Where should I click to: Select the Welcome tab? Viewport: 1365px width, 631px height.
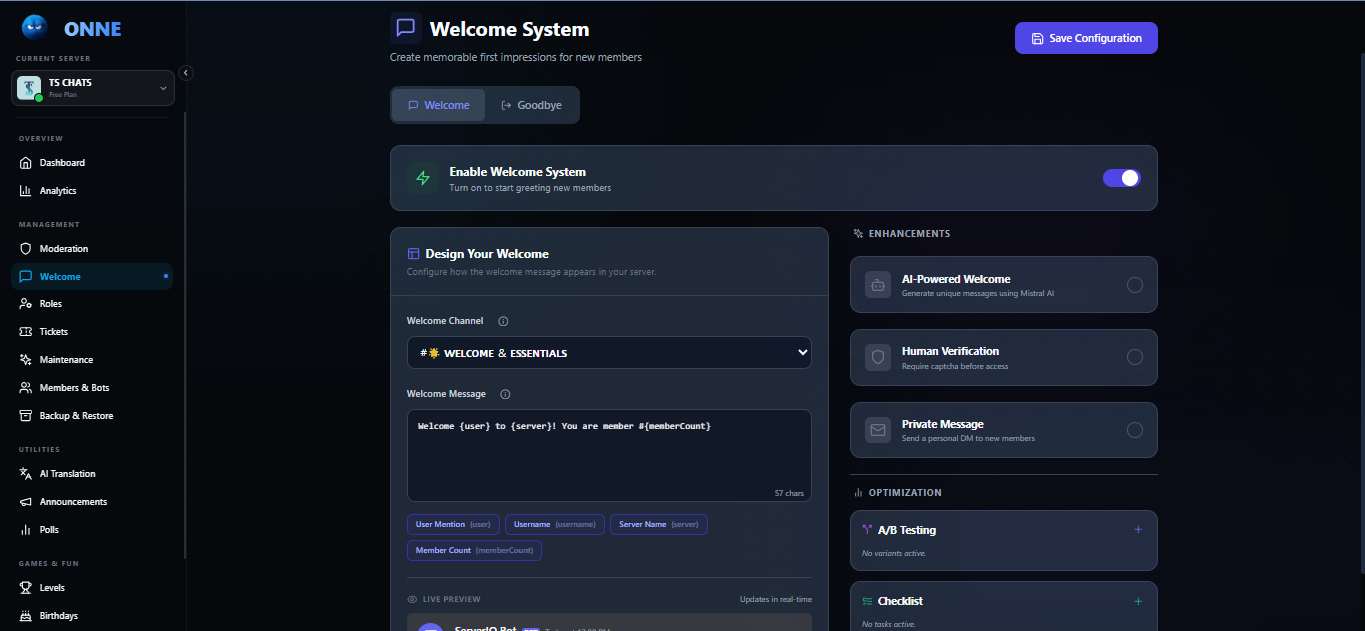[438, 104]
